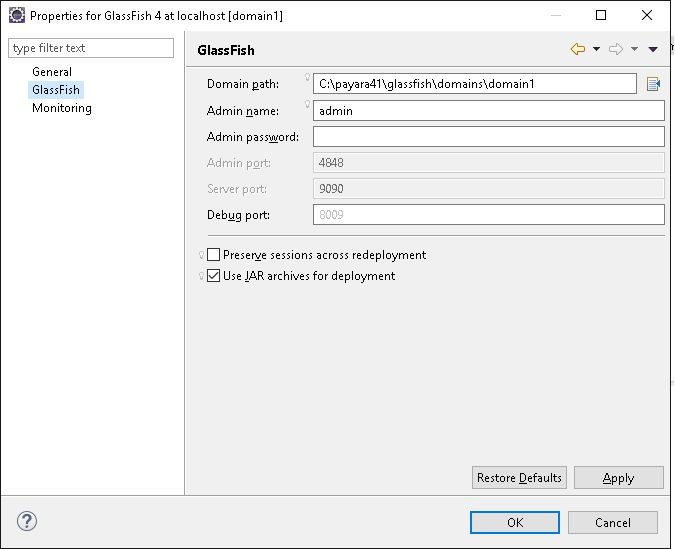Click the Apply button

tap(619, 478)
